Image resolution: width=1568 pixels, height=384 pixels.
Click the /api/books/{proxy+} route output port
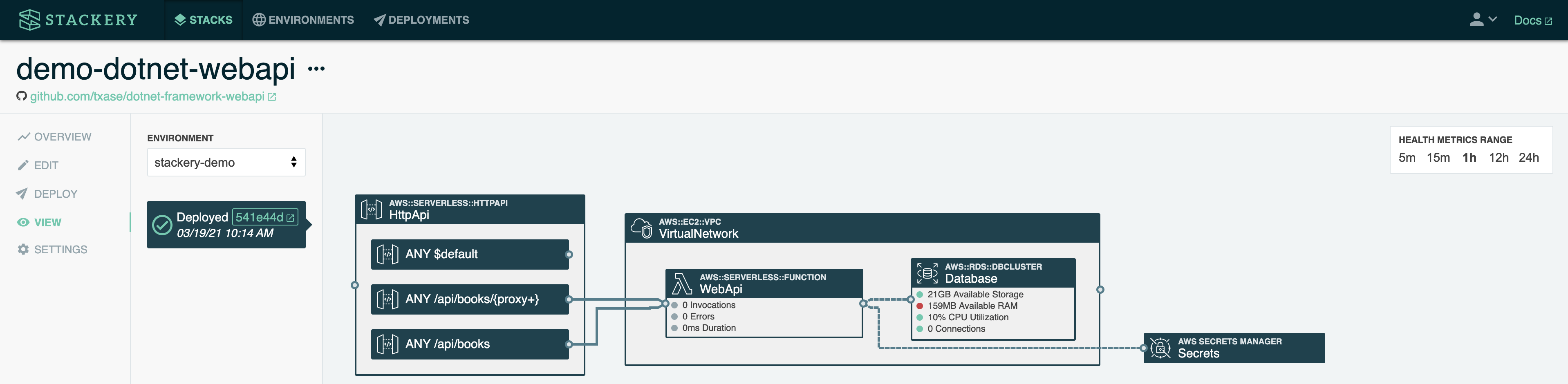point(569,299)
